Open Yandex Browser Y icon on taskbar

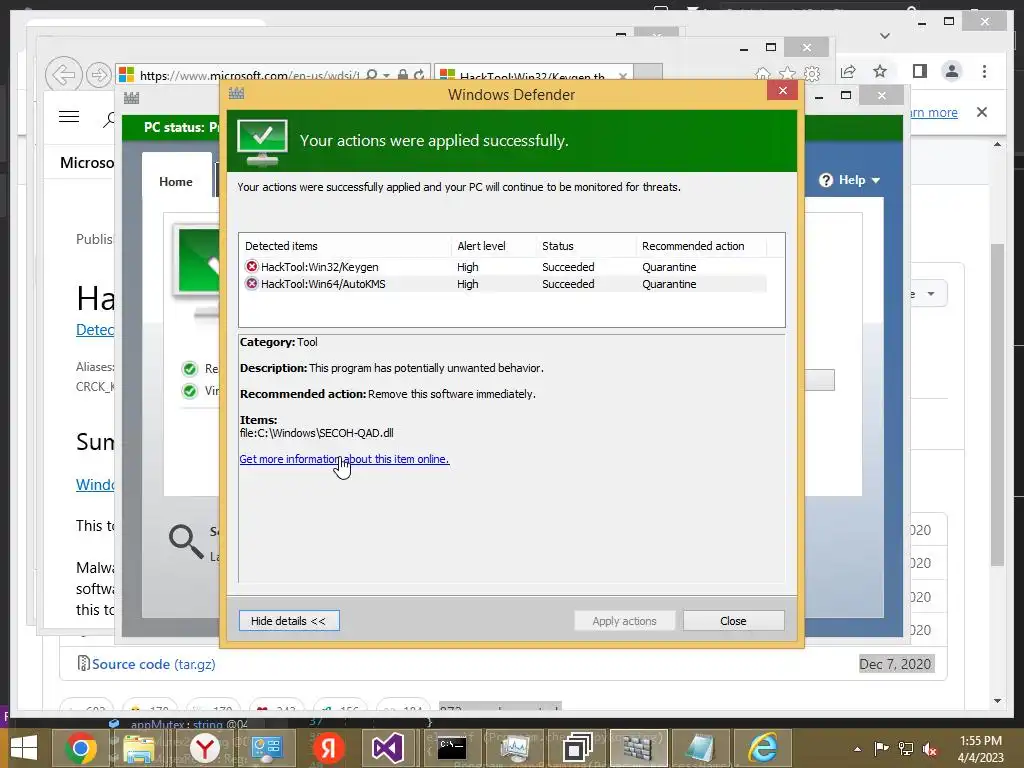coord(204,748)
